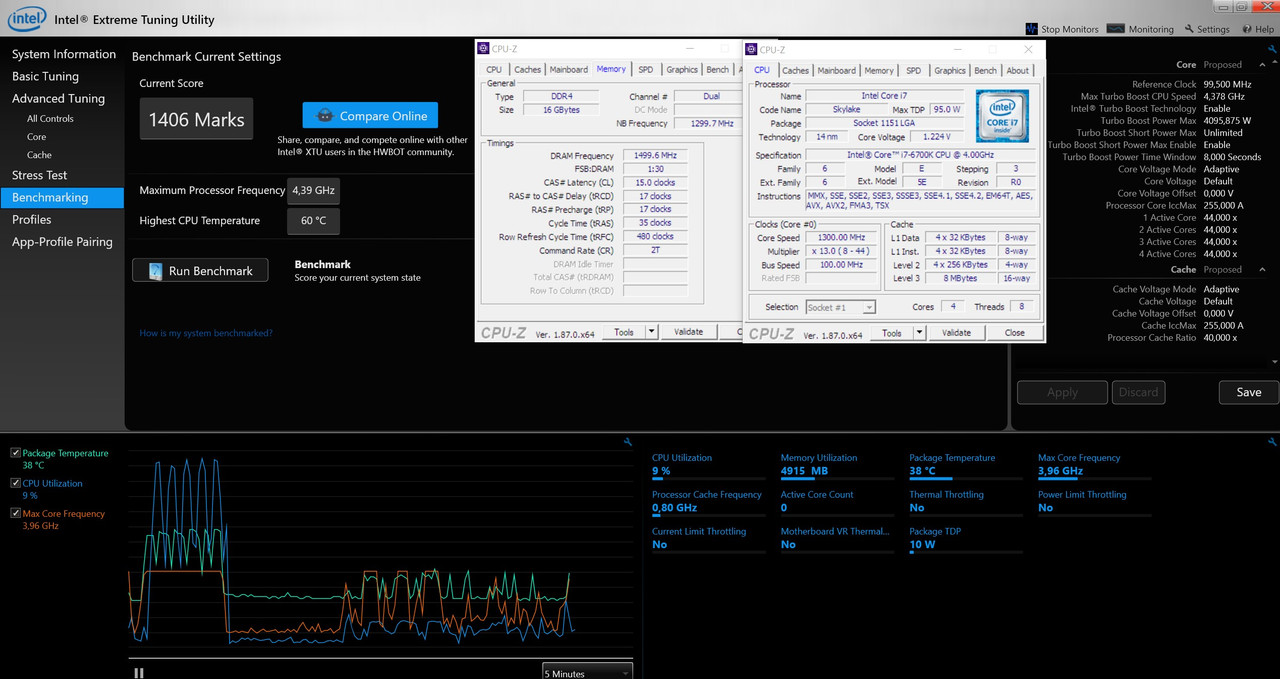This screenshot has height=679, width=1280.
Task: Click the Compare Online button
Action: (x=370, y=116)
